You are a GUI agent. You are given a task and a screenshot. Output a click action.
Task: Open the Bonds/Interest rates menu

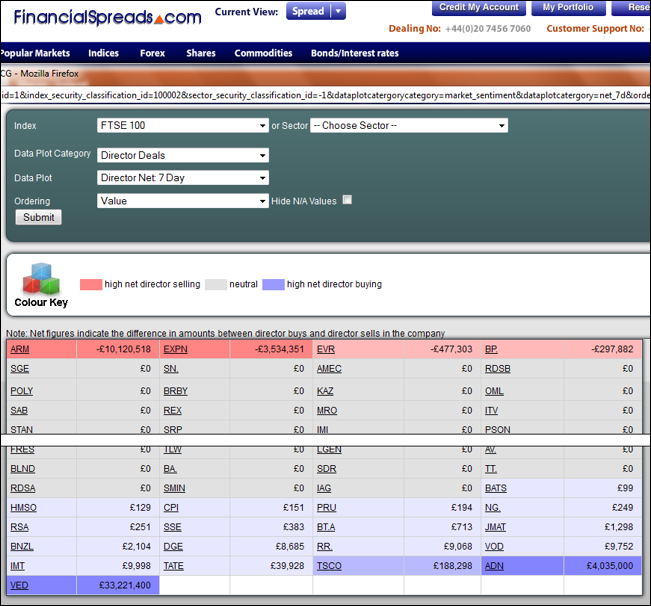pos(355,53)
